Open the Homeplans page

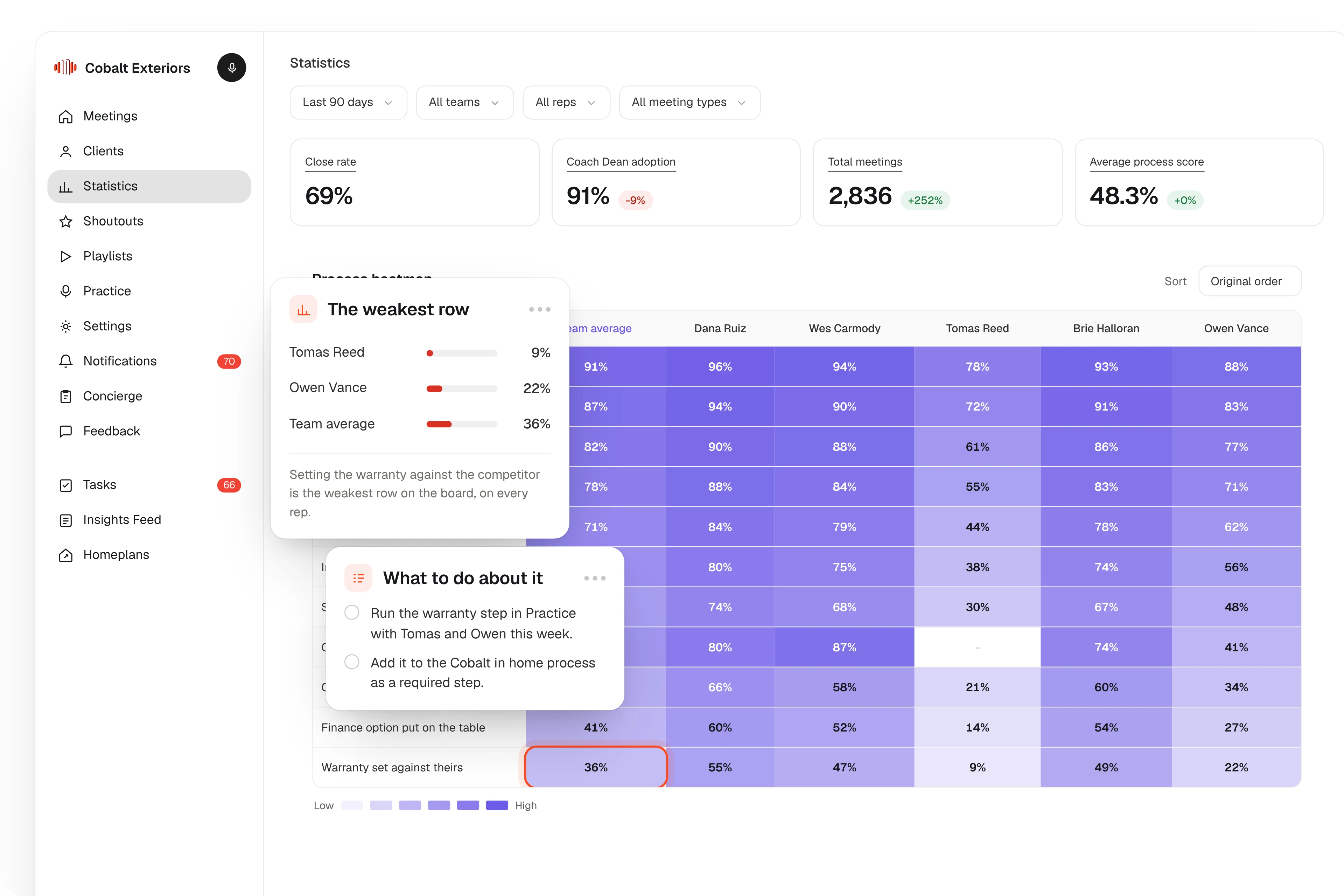[x=149, y=555]
